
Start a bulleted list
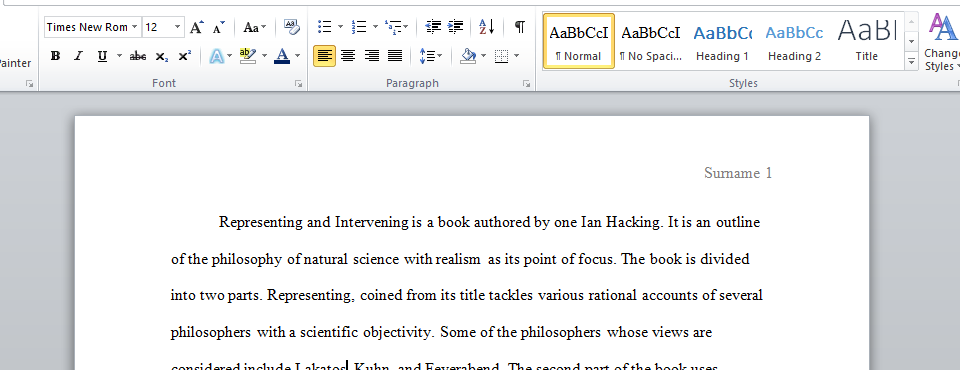[324, 27]
